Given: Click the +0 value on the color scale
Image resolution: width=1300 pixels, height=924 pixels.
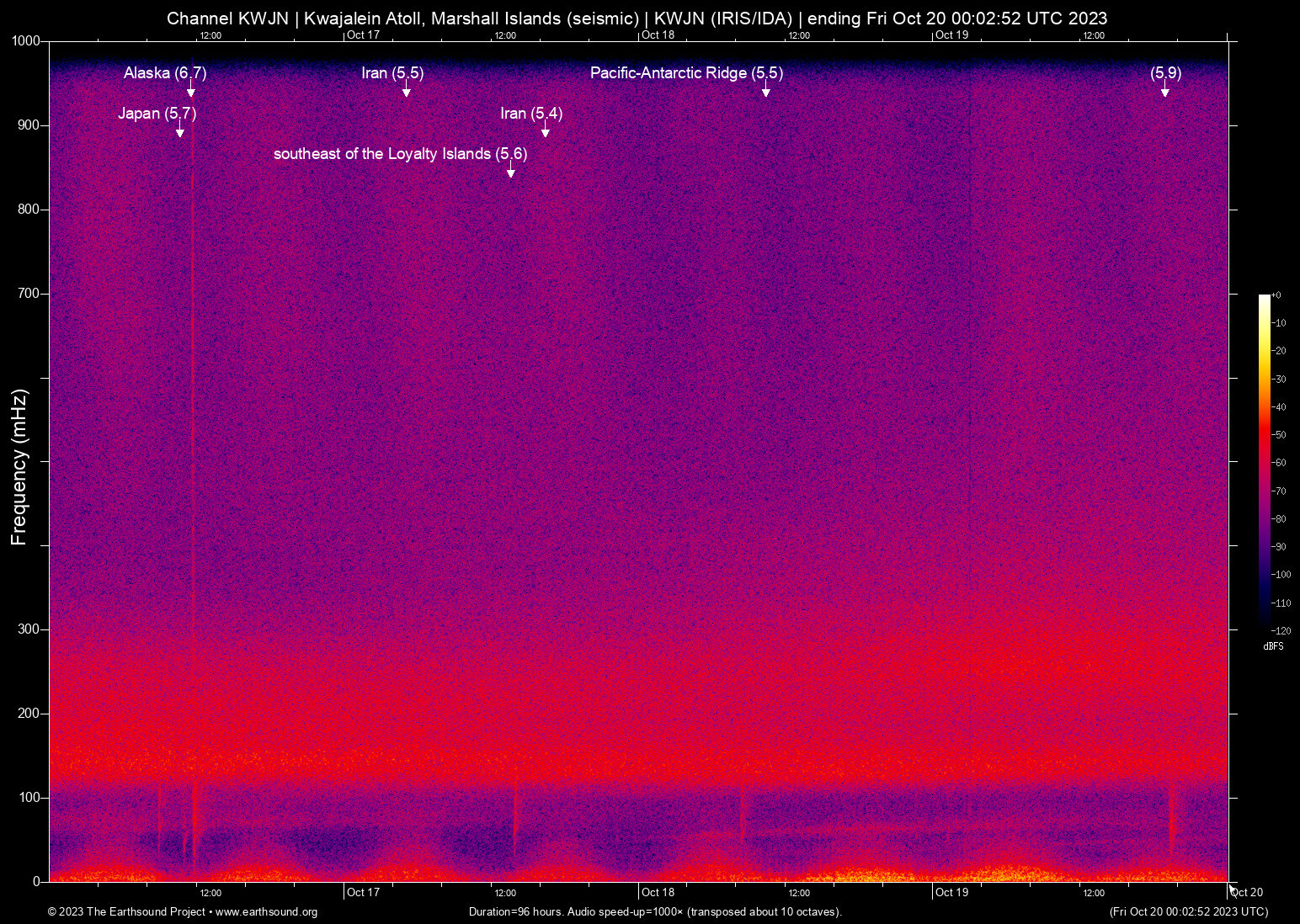Looking at the screenshot, I should [1276, 295].
